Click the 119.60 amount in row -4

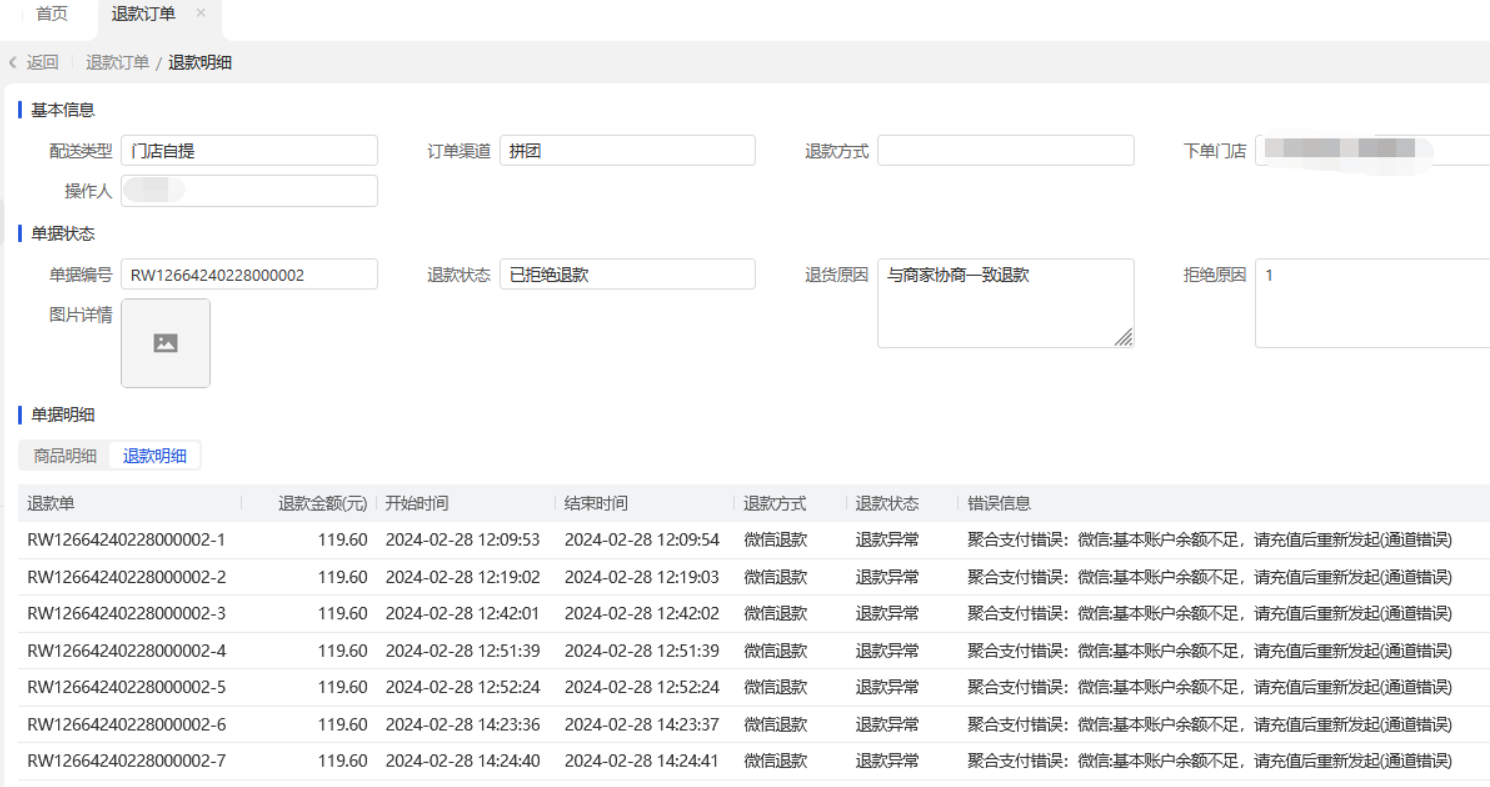coord(343,651)
